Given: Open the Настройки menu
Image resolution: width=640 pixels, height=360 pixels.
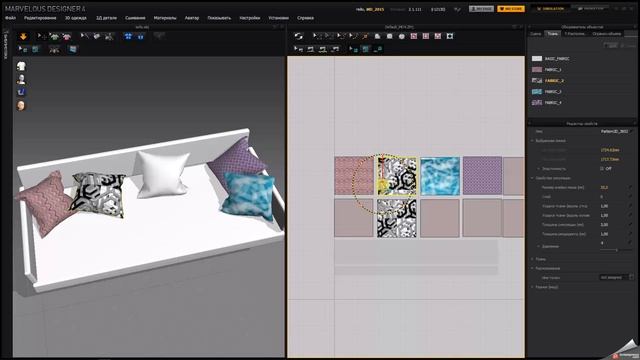Looking at the screenshot, I should pos(250,18).
